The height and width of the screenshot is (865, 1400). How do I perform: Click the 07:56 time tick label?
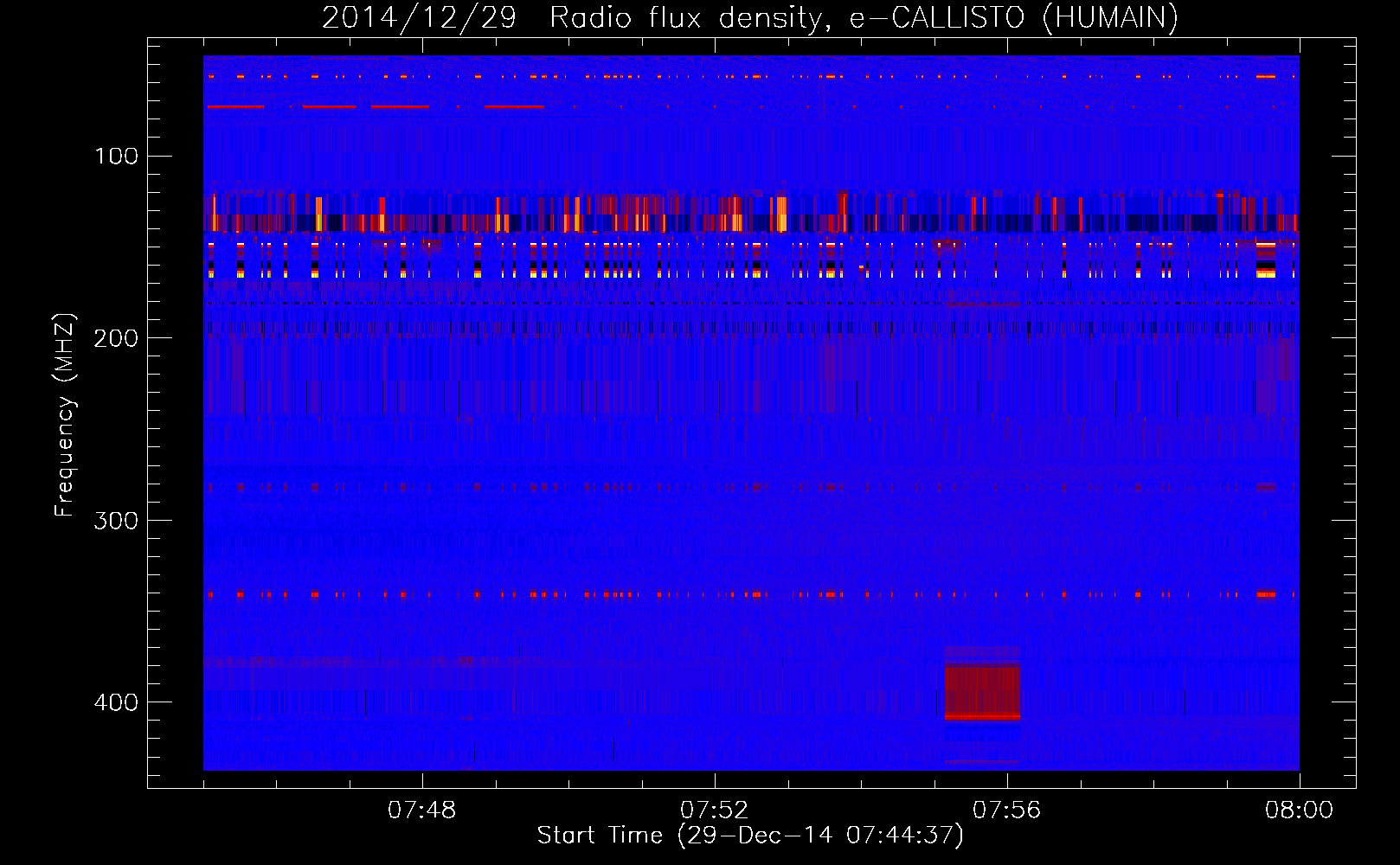point(1007,811)
